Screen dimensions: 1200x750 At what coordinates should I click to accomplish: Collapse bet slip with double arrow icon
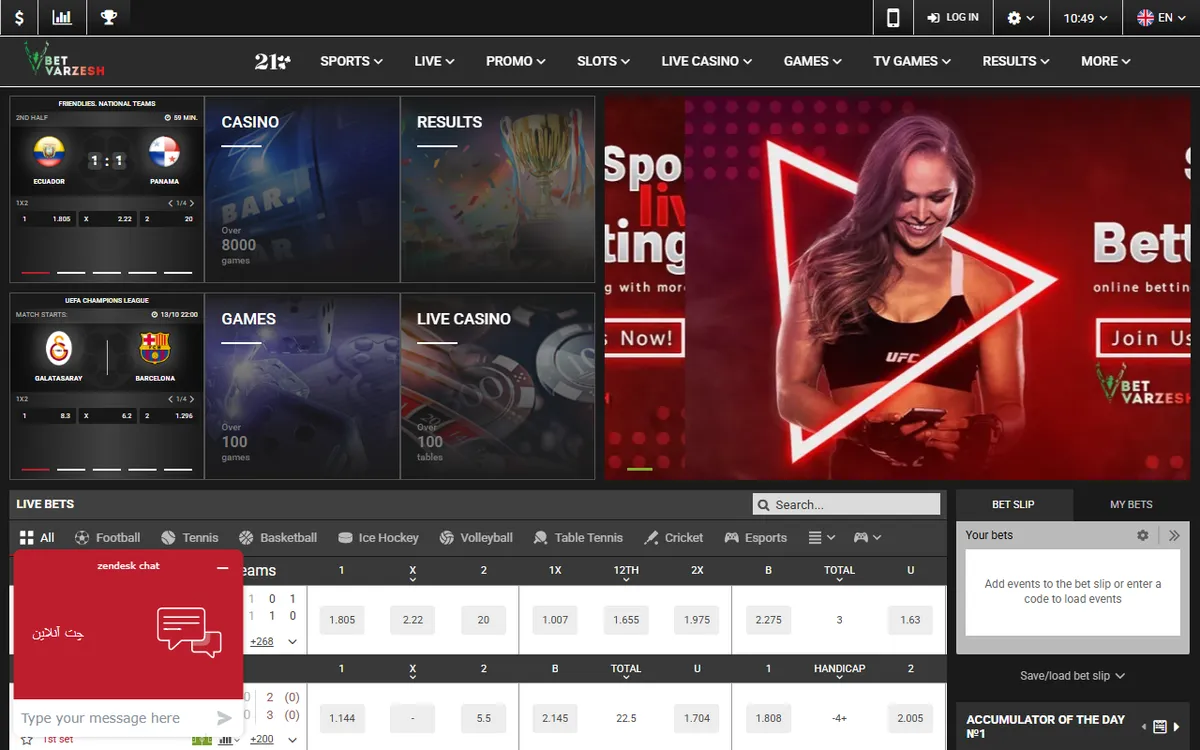tap(1174, 535)
